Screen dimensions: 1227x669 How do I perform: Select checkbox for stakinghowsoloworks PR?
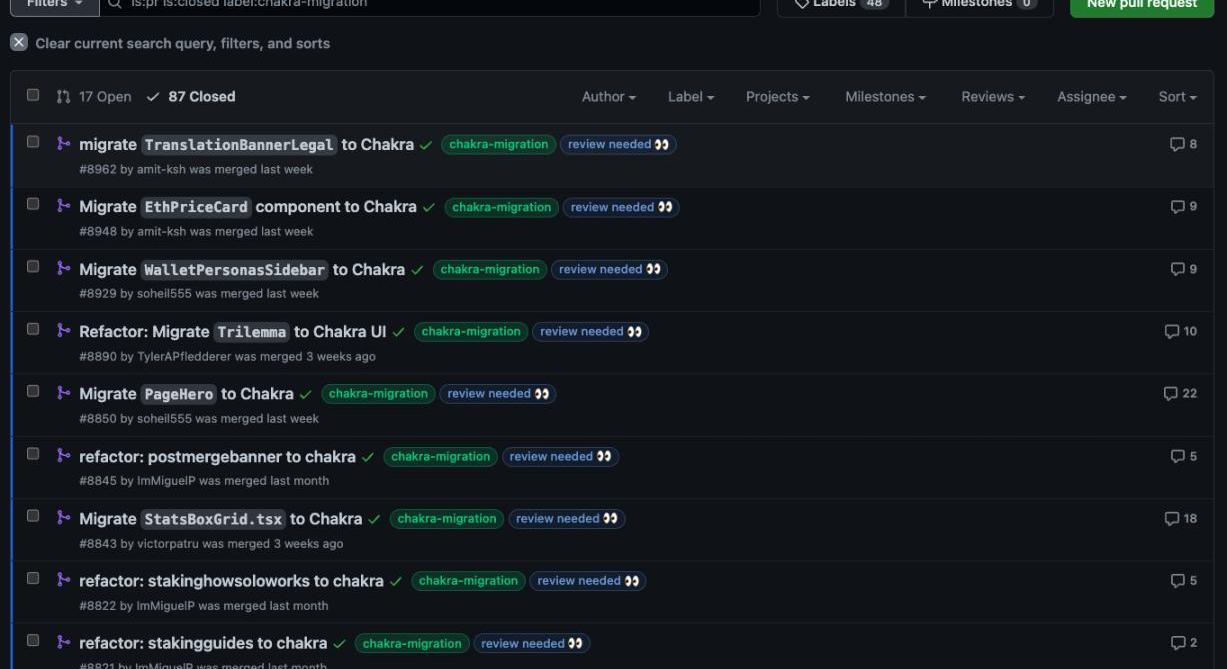[x=33, y=578]
